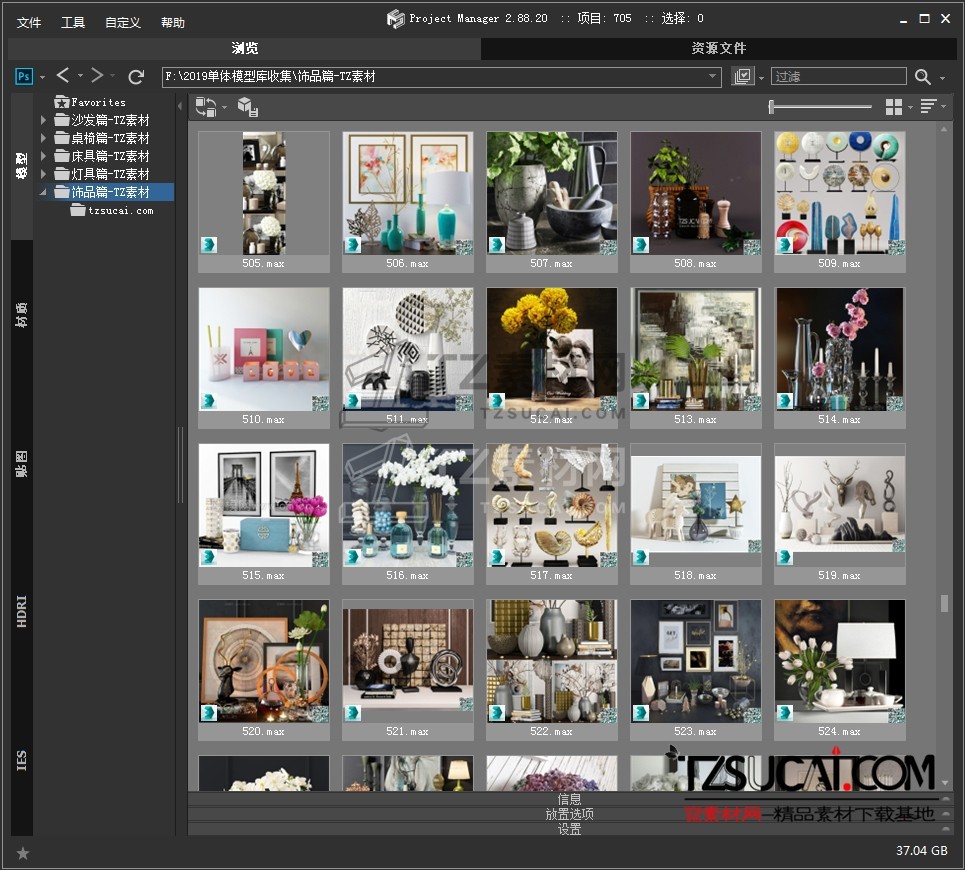Click the search magnifier icon
Screen dimensions: 965x870
pos(923,77)
